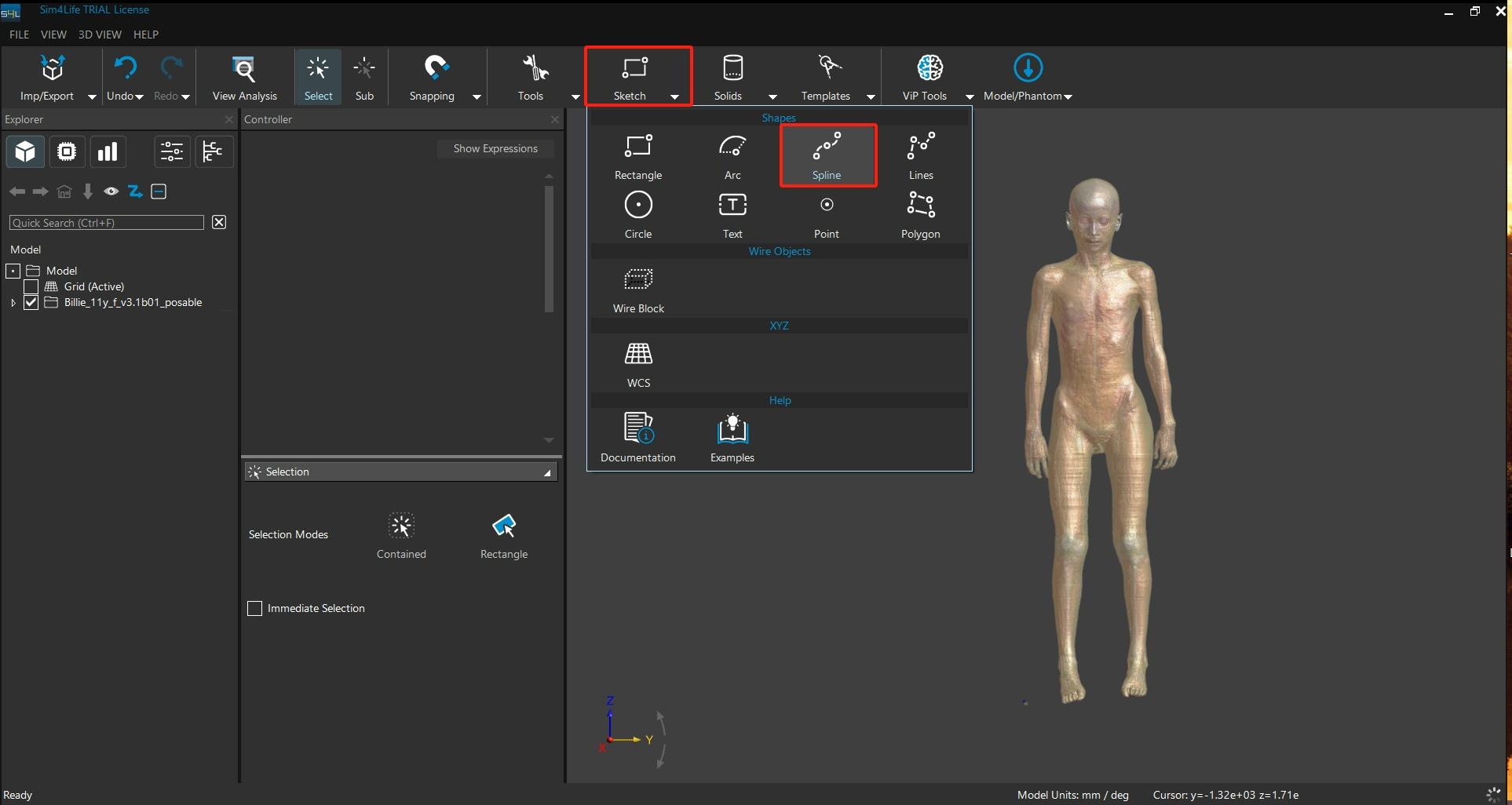Select the Spline sketch tool
Image resolution: width=1512 pixels, height=805 pixels.
tap(827, 156)
